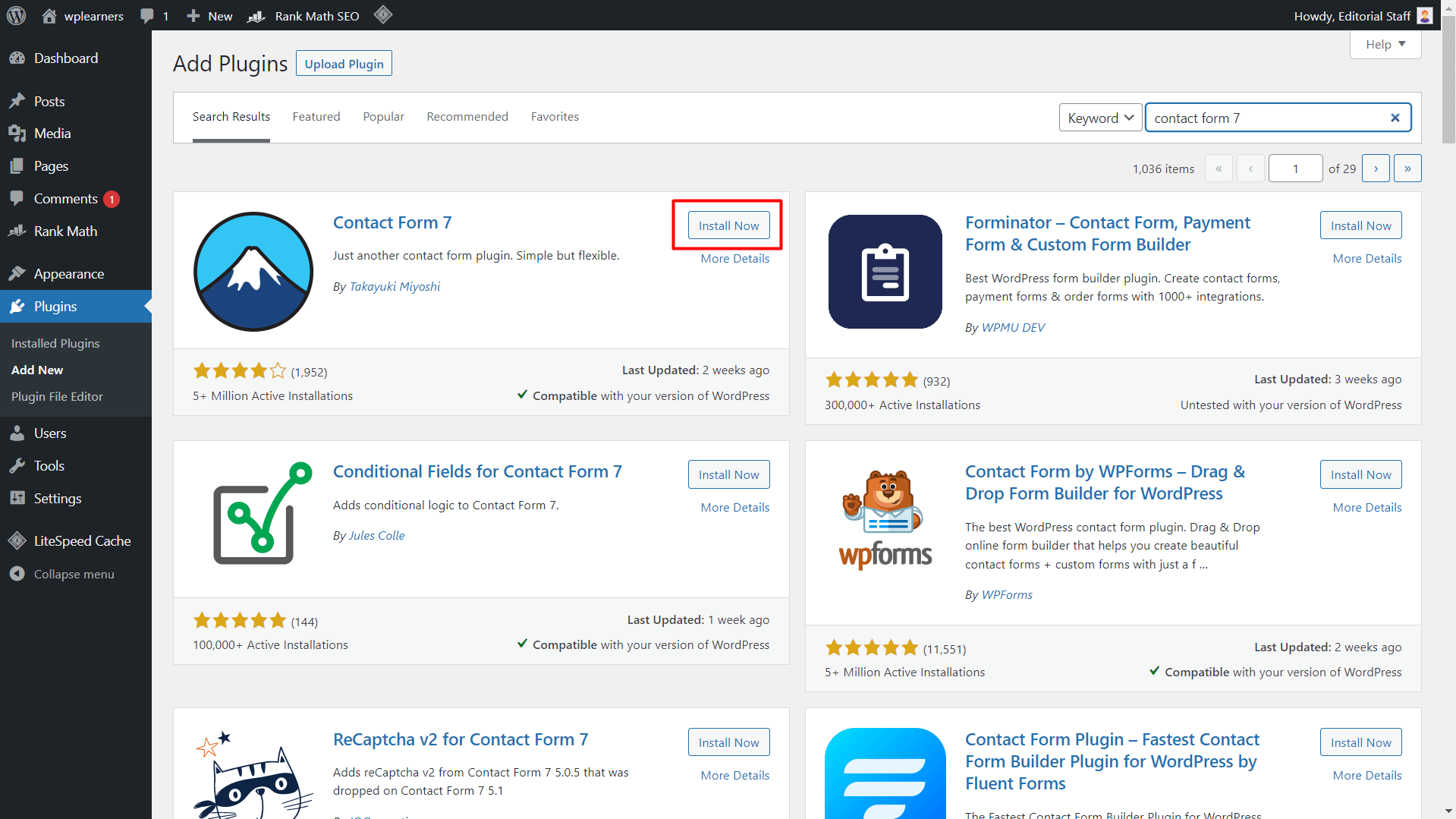Open Installed Plugins submenu

point(55,344)
